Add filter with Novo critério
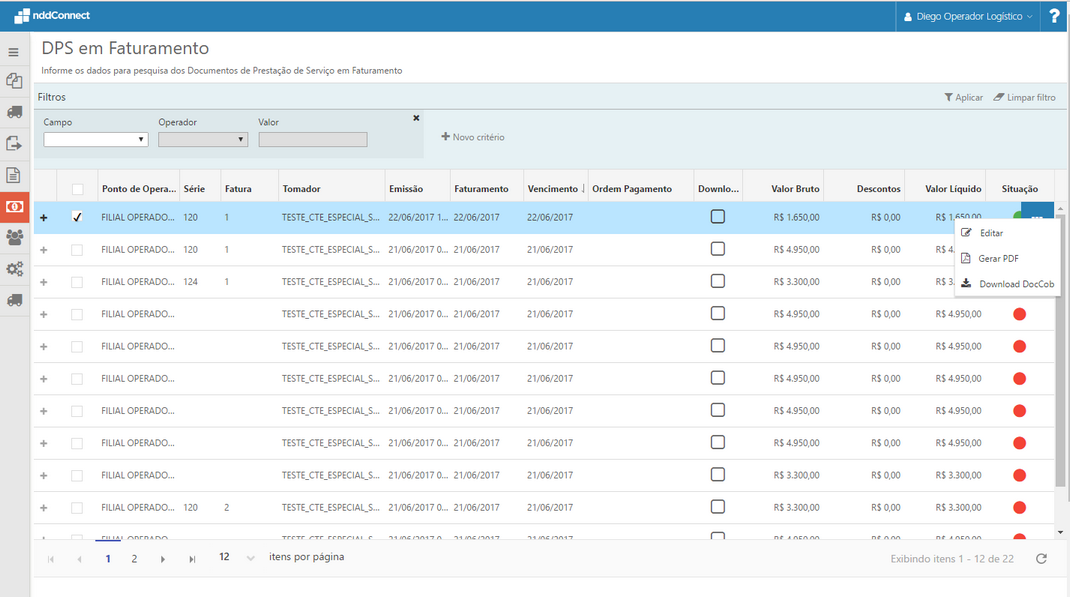This screenshot has height=597, width=1070. tap(473, 137)
